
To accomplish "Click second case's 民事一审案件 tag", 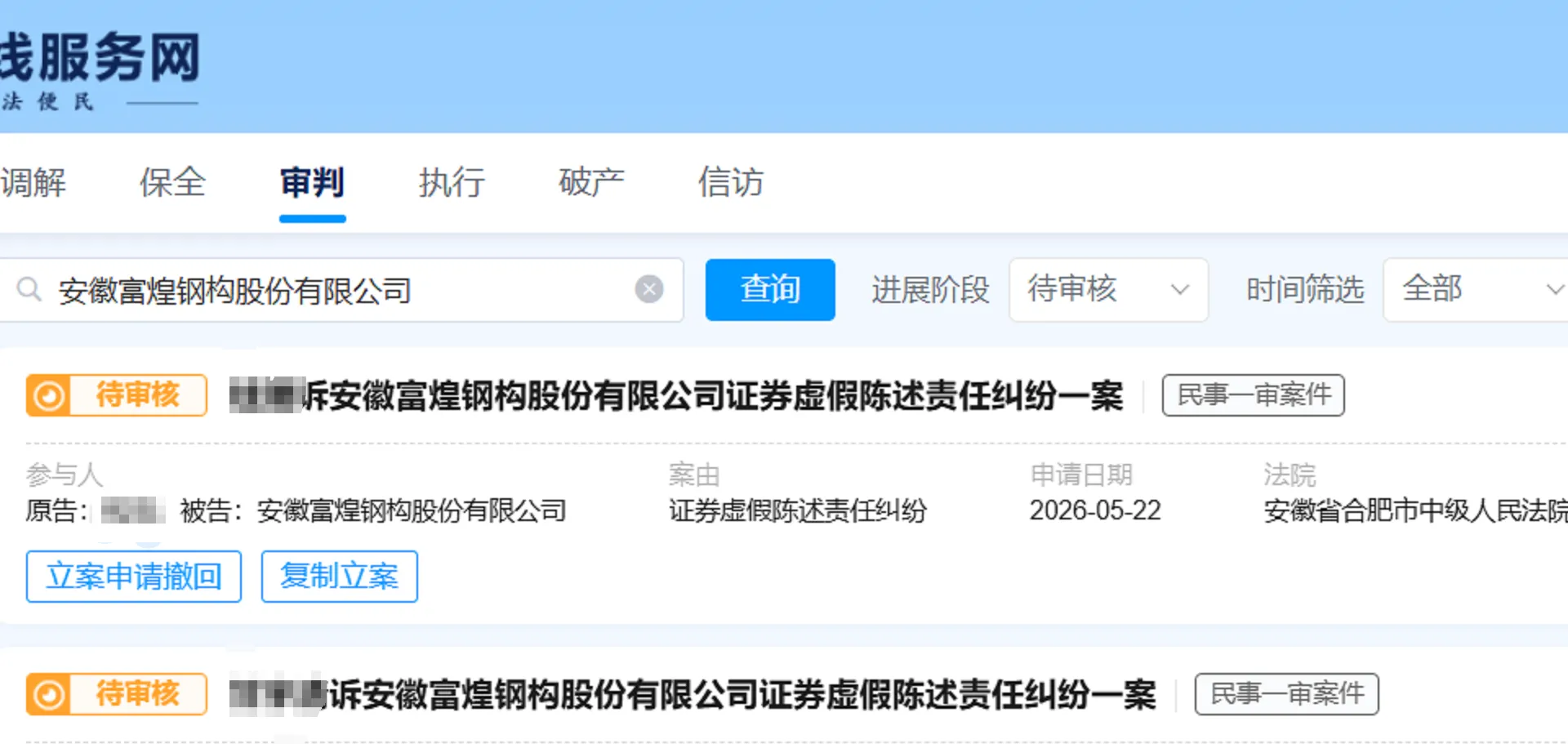I will tap(1286, 695).
